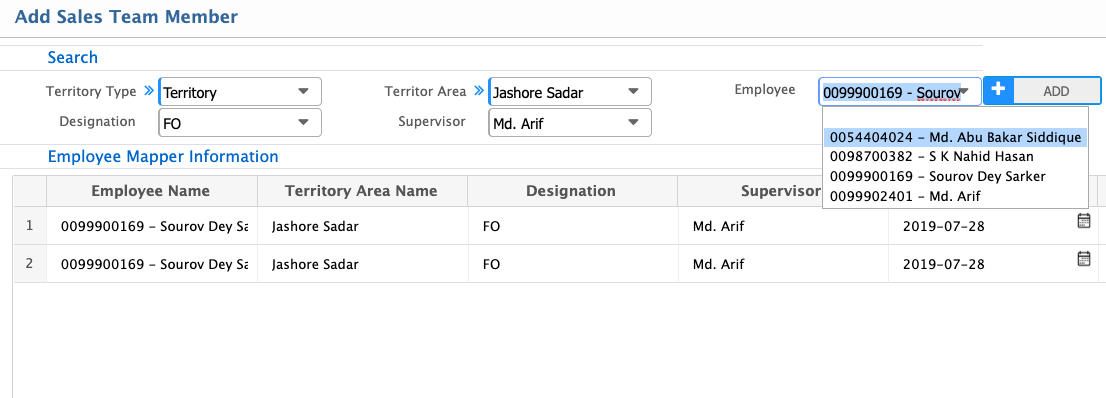Sort by Designation column header
The height and width of the screenshot is (398, 1106).
click(x=571, y=191)
